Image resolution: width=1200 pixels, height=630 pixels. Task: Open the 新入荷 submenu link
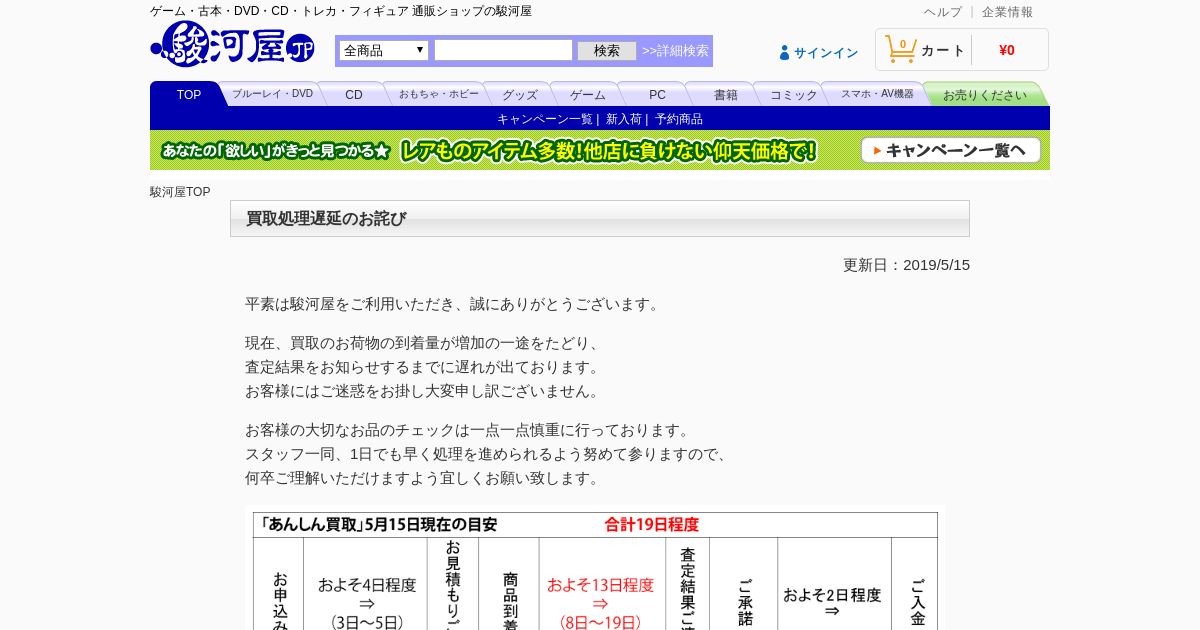pyautogui.click(x=624, y=119)
